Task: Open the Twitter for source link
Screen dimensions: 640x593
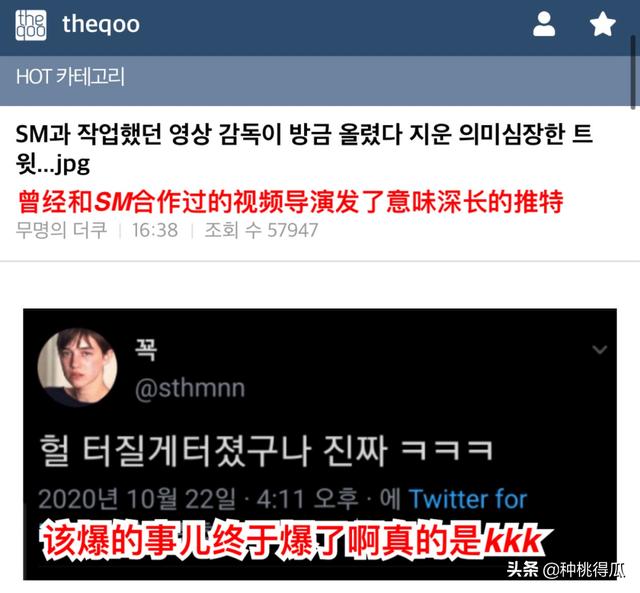Action: click(x=468, y=499)
